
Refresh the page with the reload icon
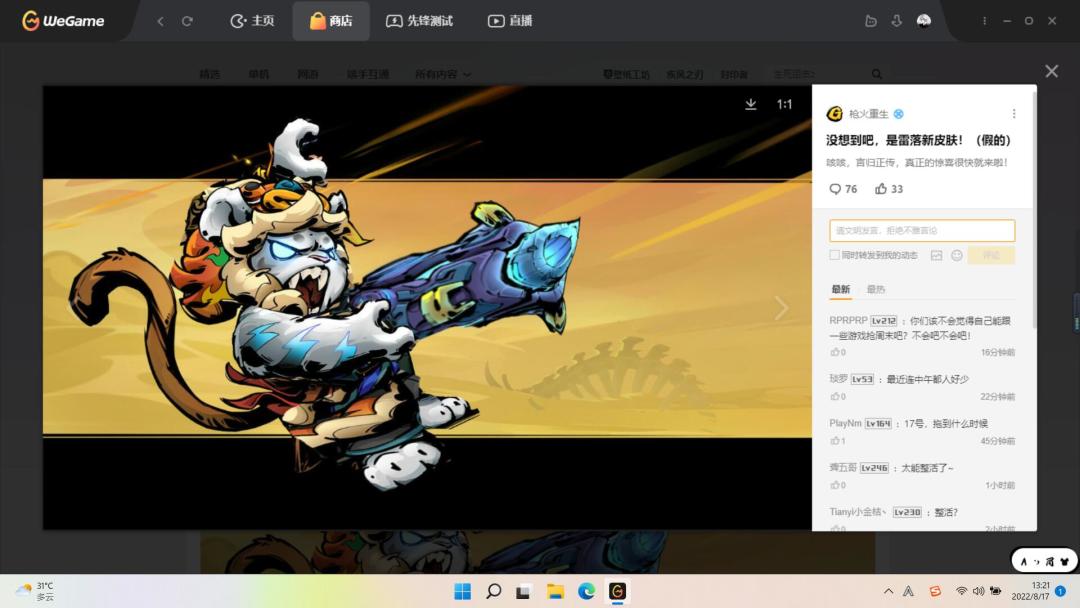click(187, 21)
